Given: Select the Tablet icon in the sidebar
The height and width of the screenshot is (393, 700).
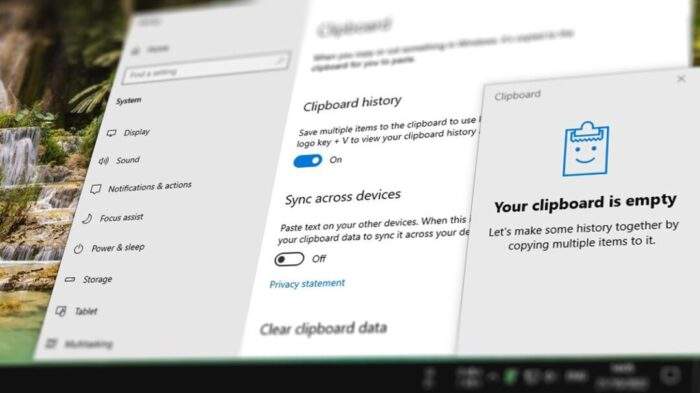Looking at the screenshot, I should [61, 311].
